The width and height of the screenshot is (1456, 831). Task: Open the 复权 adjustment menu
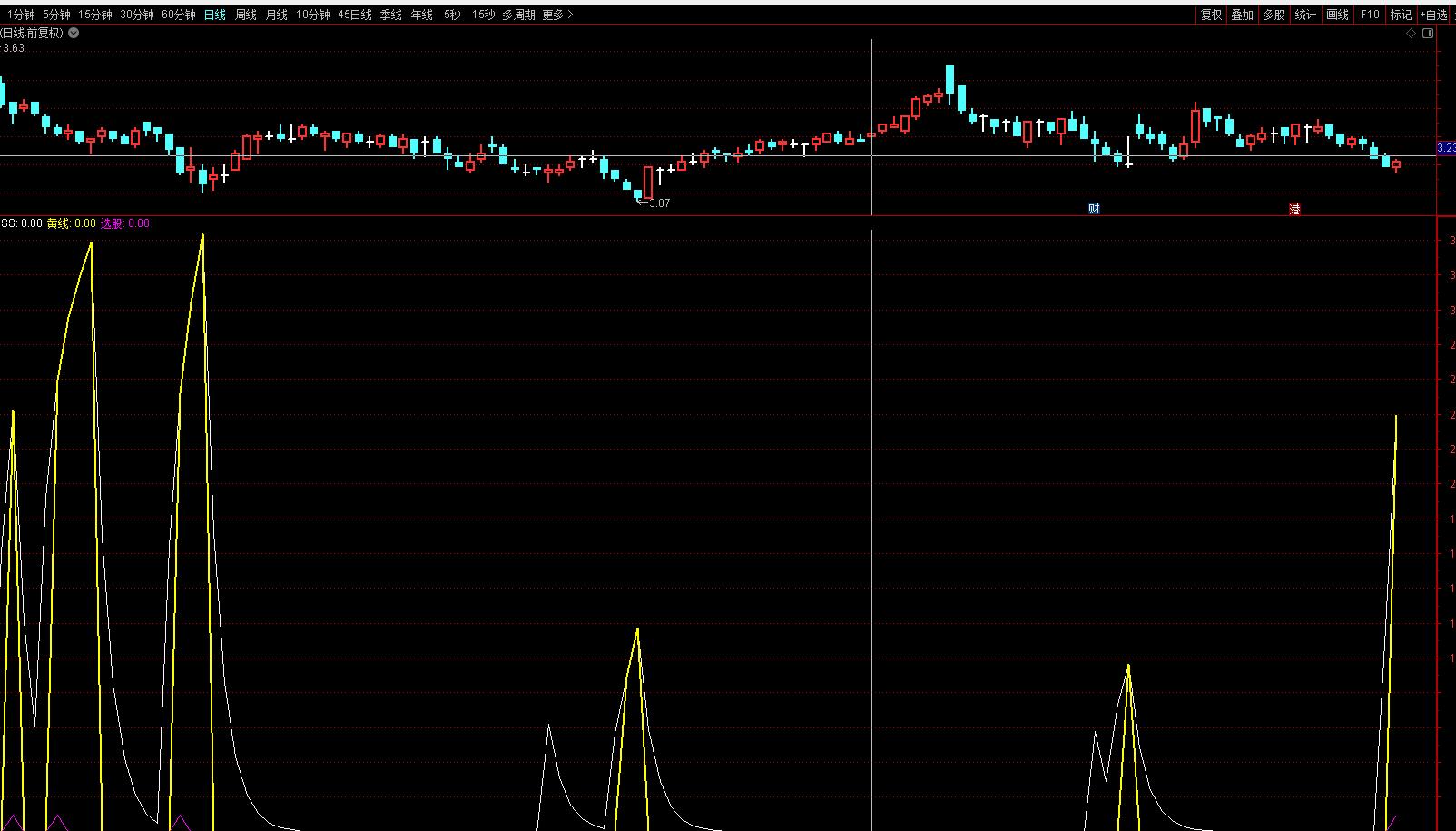click(1211, 15)
